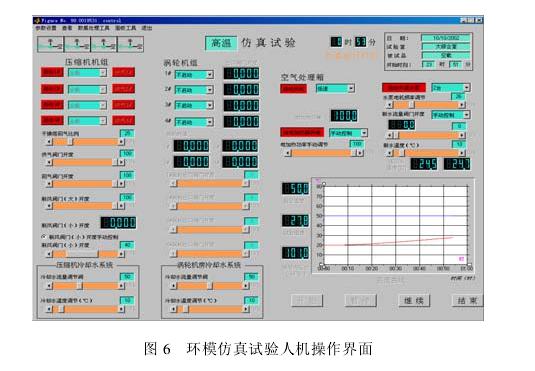The width and height of the screenshot is (535, 371).
Task: Click the 结束 button
Action: pos(467,300)
